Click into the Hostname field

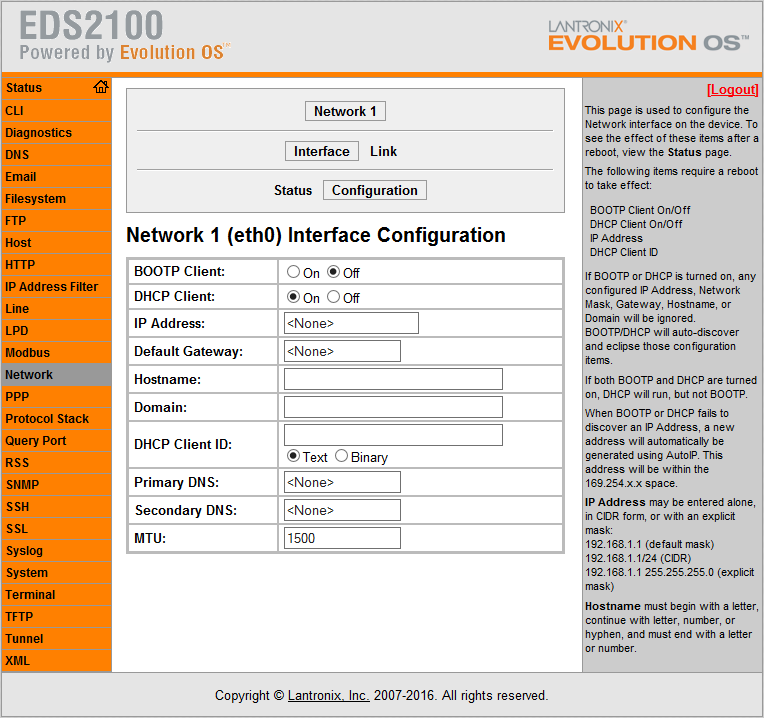click(x=393, y=379)
